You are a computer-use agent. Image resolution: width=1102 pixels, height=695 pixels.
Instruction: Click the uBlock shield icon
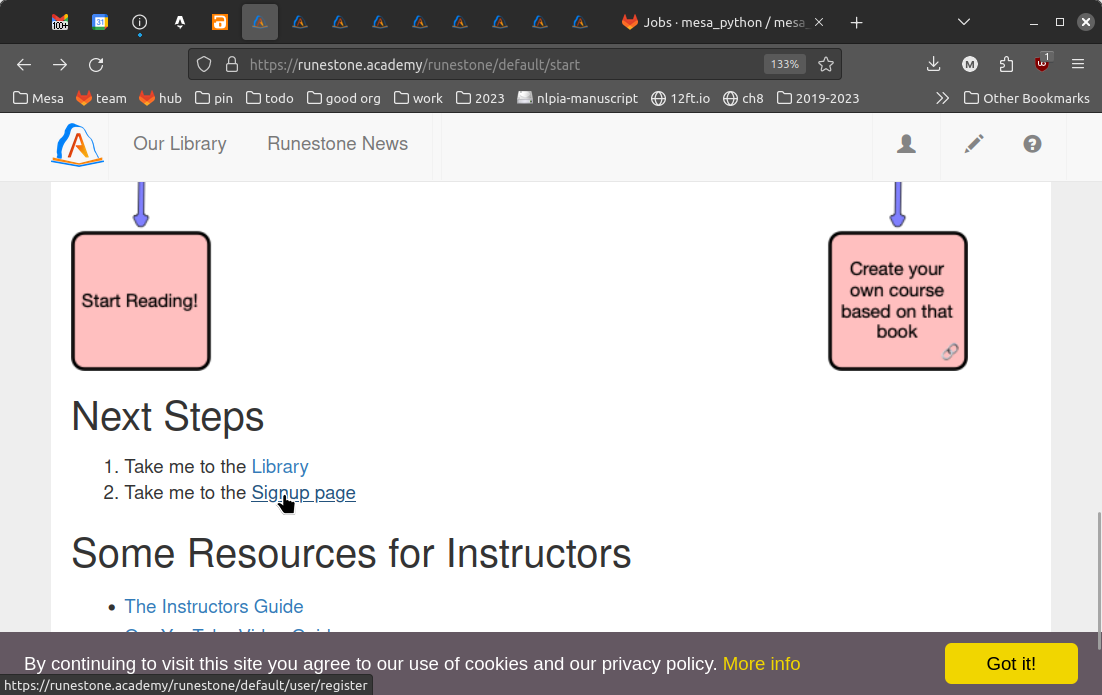(x=1042, y=64)
